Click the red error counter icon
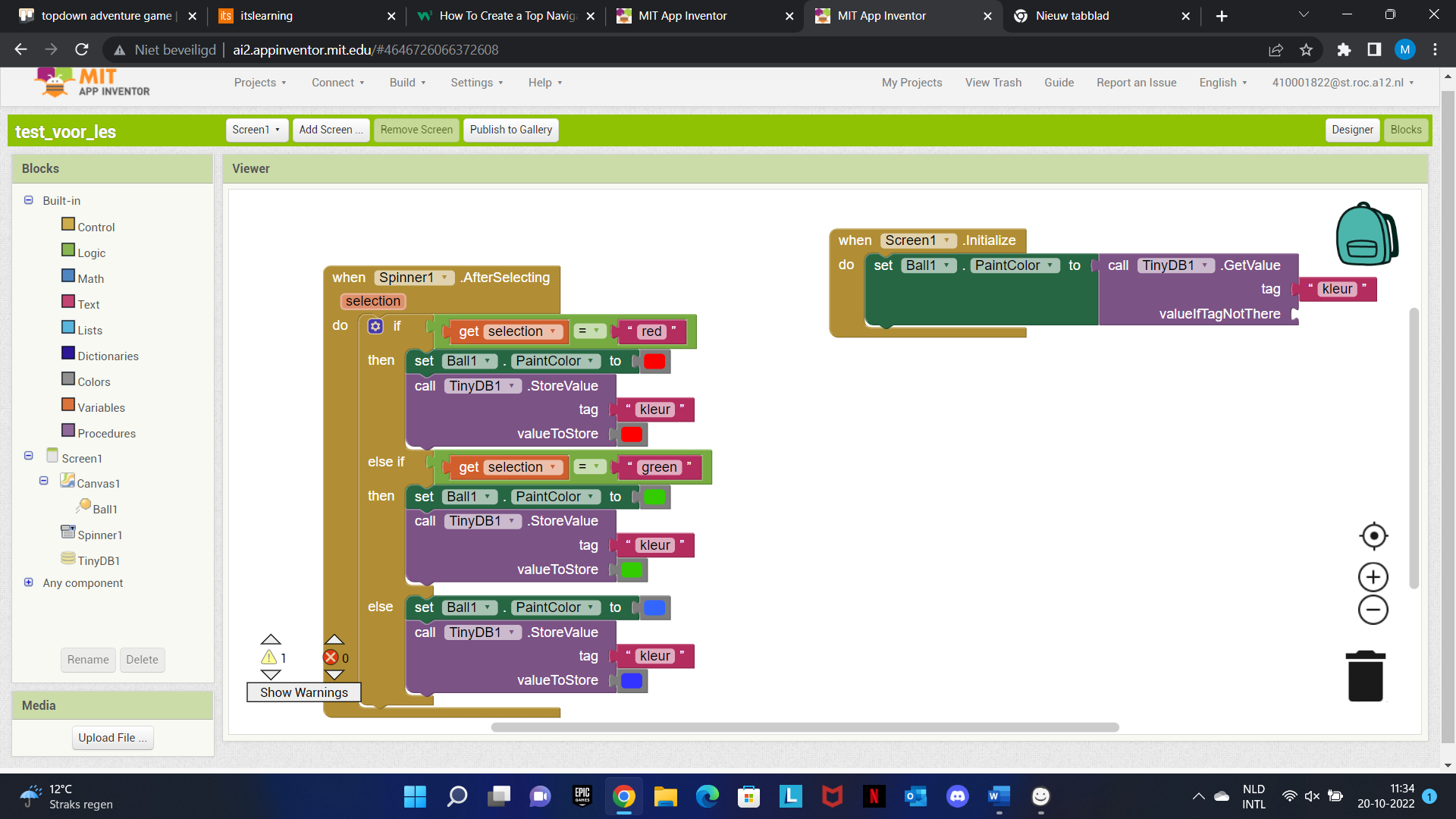 [x=331, y=657]
